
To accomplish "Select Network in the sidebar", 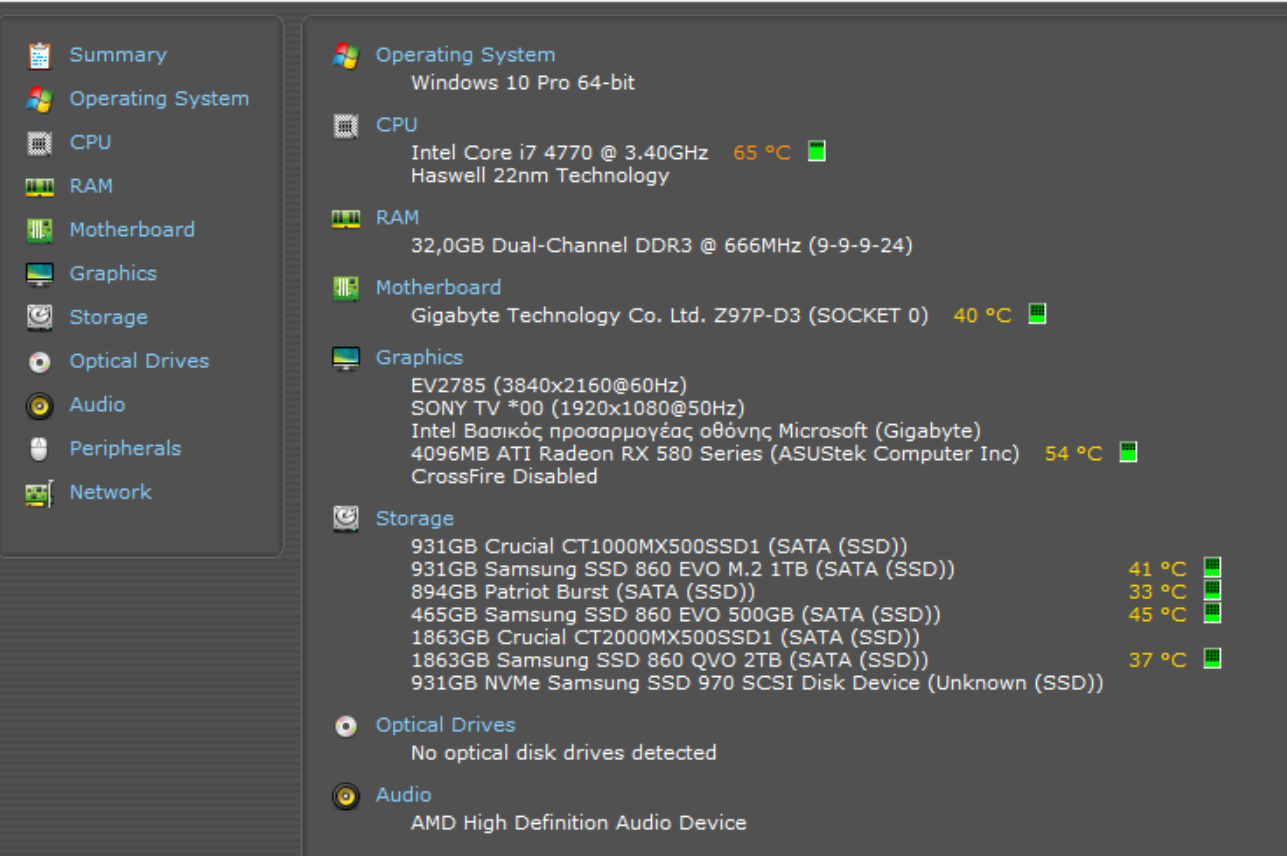I will tap(110, 492).
